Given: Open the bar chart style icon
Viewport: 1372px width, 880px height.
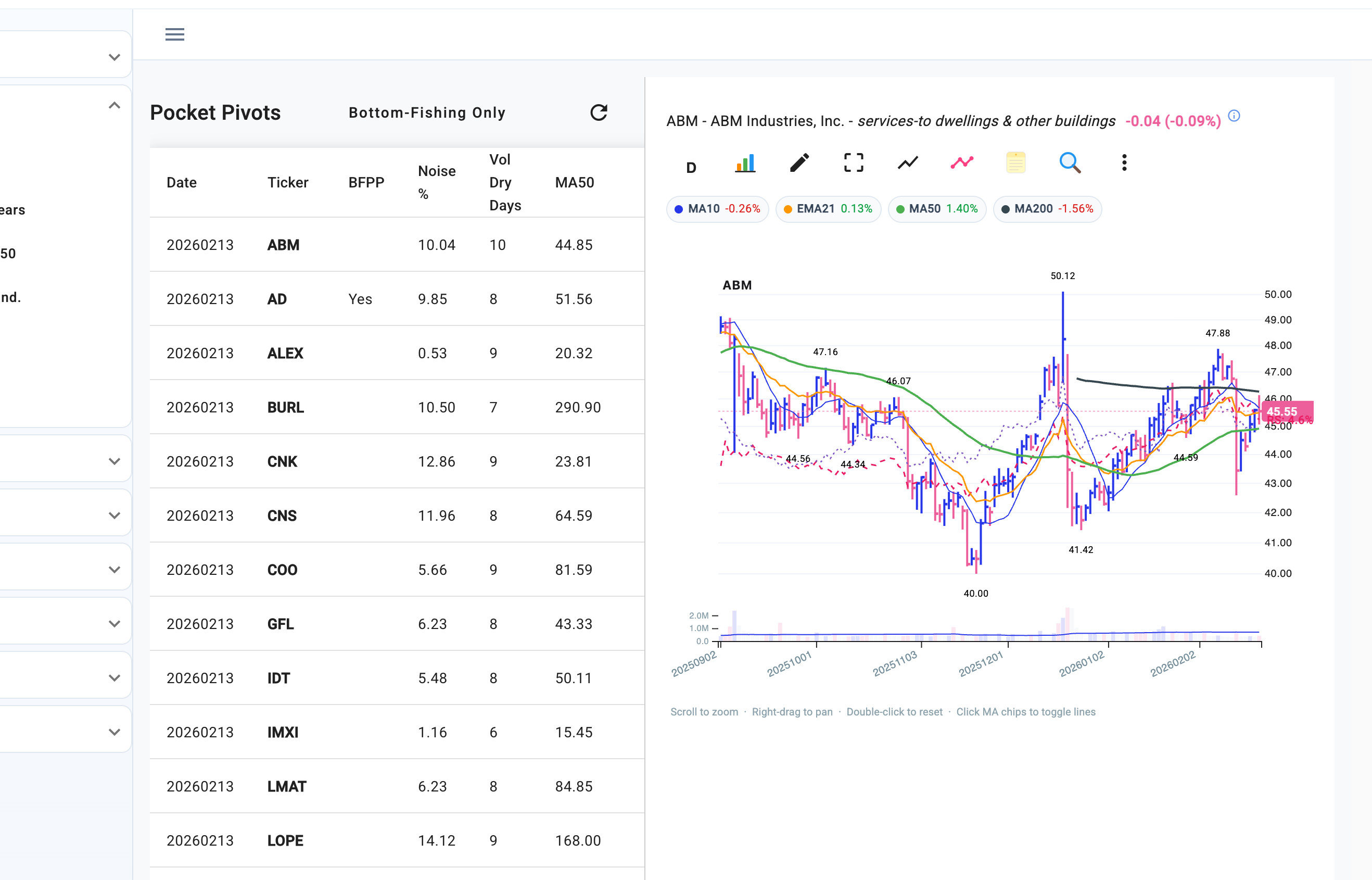Looking at the screenshot, I should coord(745,163).
